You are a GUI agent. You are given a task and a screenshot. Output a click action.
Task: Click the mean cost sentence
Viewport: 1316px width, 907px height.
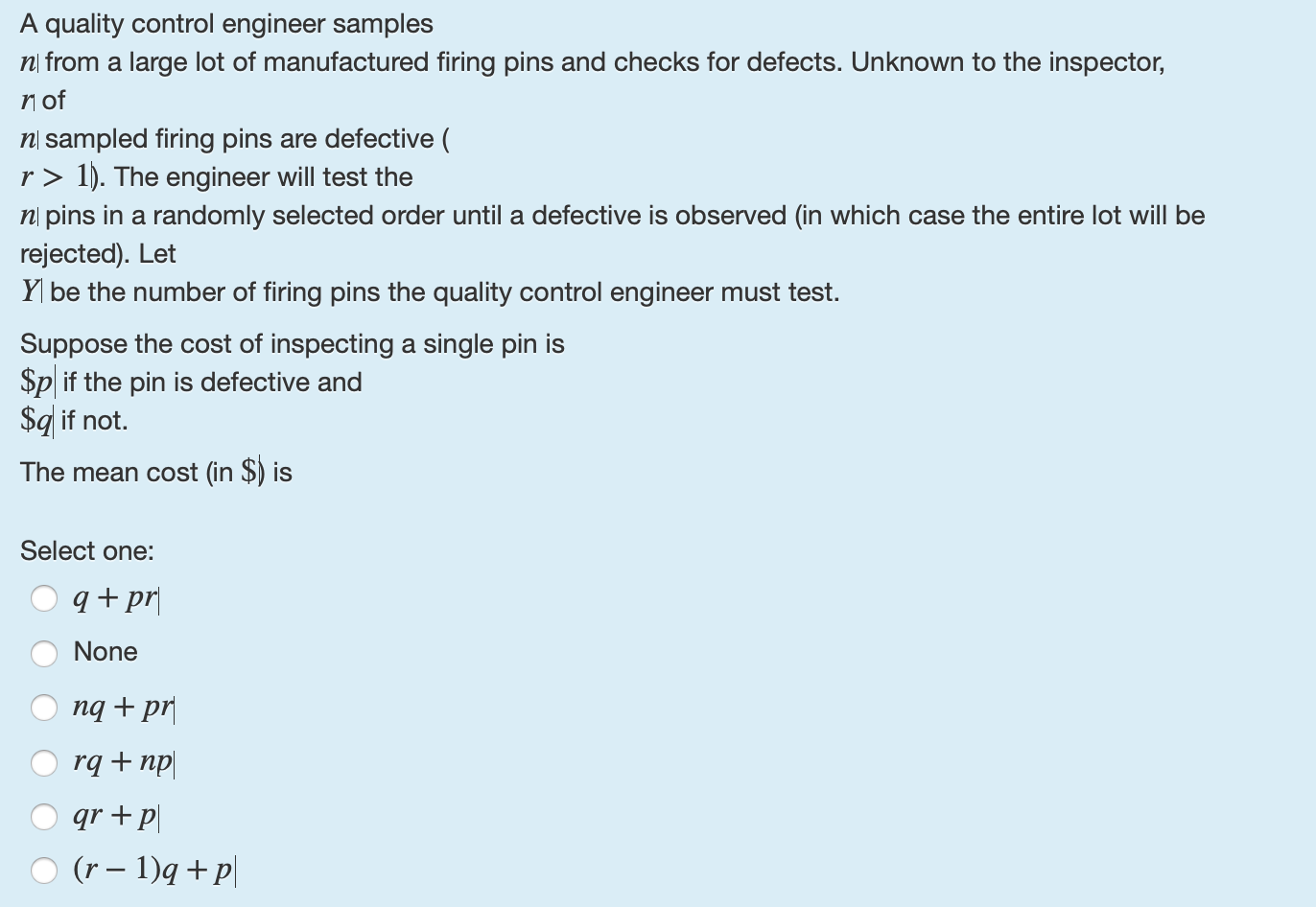(155, 472)
